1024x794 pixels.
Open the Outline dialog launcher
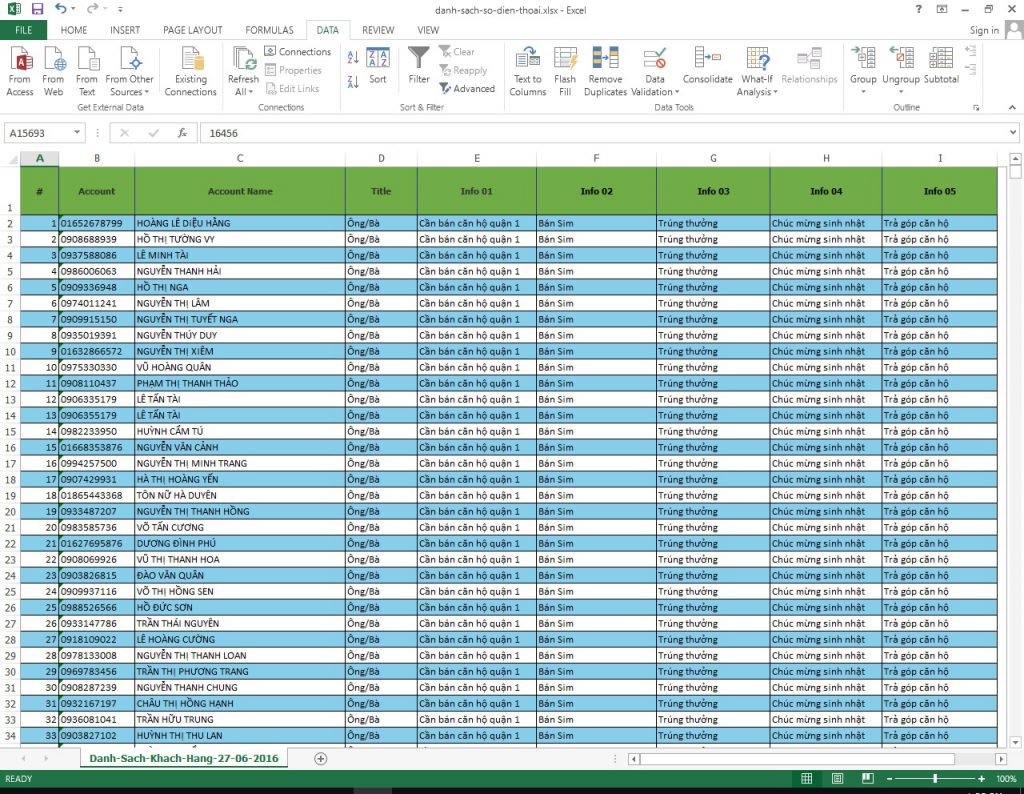point(976,108)
